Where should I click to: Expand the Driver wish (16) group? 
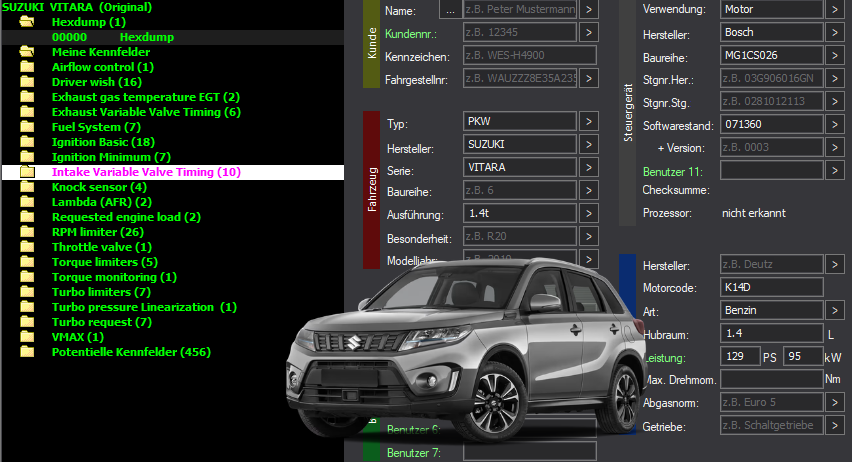(97, 82)
